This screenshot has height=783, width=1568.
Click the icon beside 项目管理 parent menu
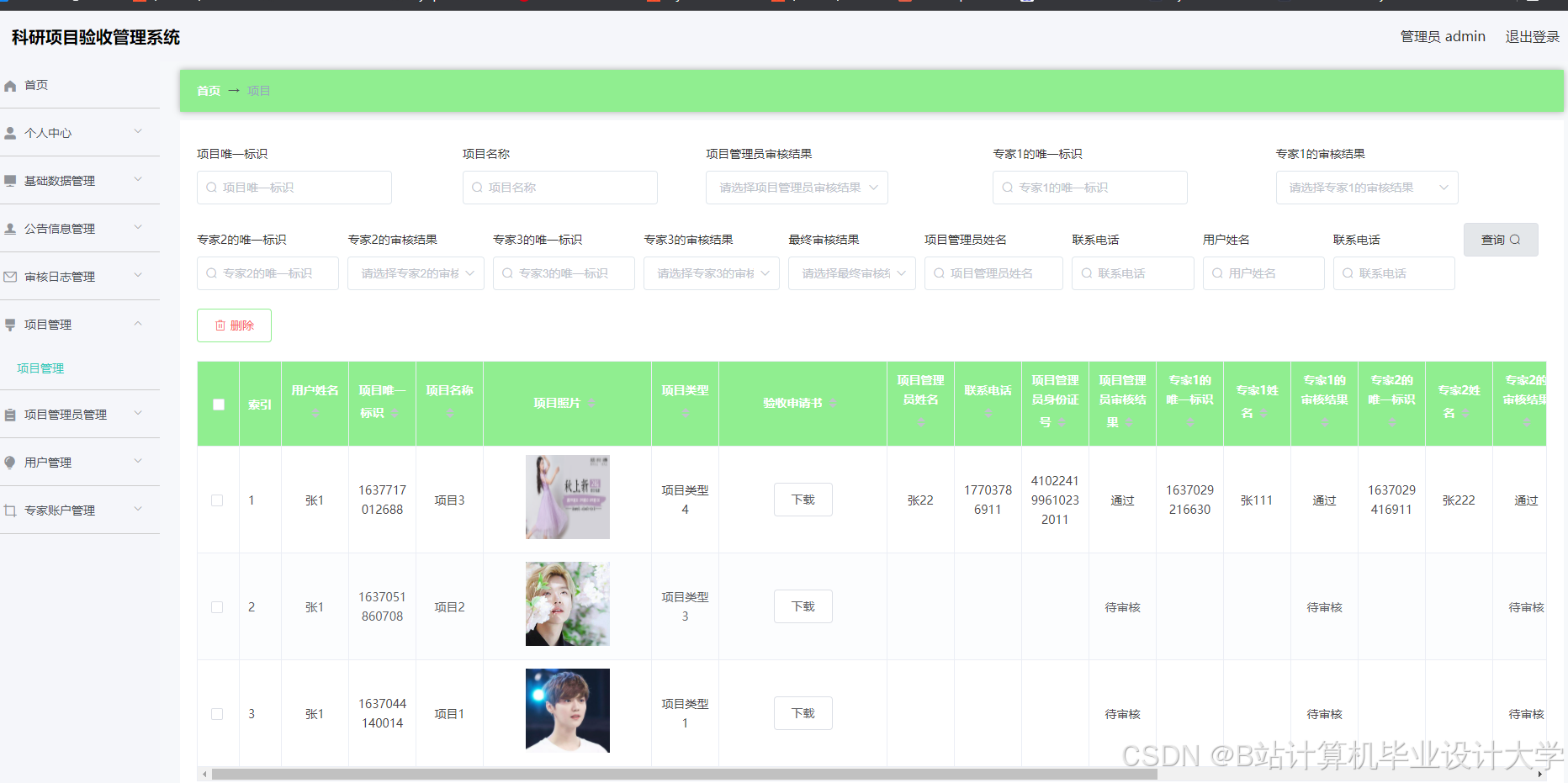(10, 325)
